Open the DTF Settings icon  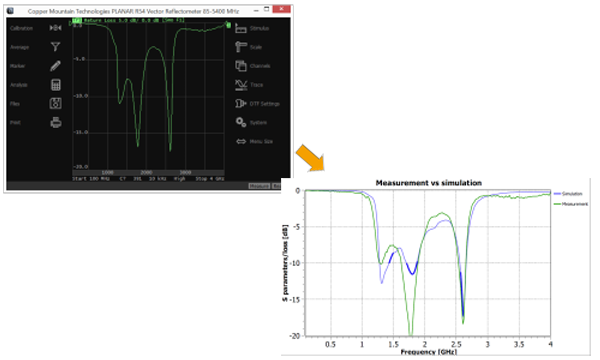click(241, 103)
